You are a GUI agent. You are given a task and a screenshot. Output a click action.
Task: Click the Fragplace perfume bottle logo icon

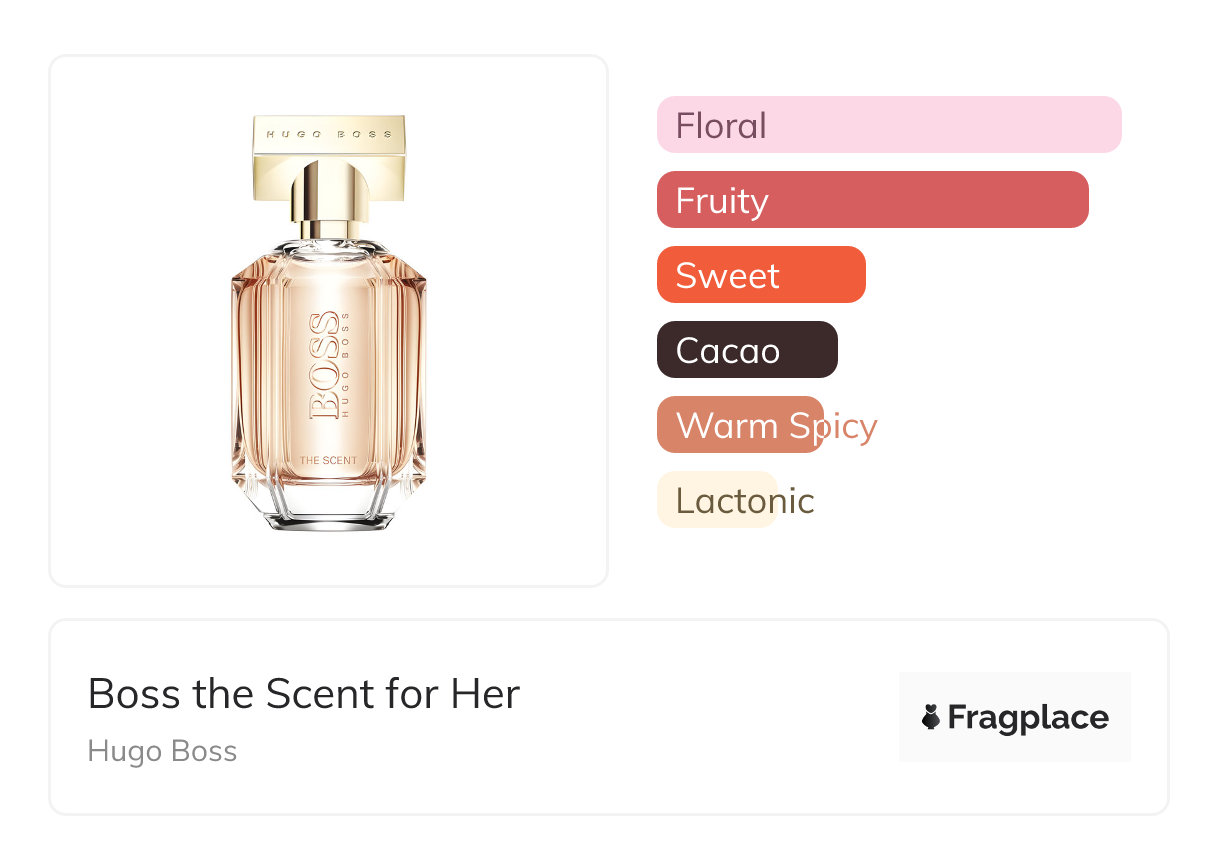tap(931, 717)
